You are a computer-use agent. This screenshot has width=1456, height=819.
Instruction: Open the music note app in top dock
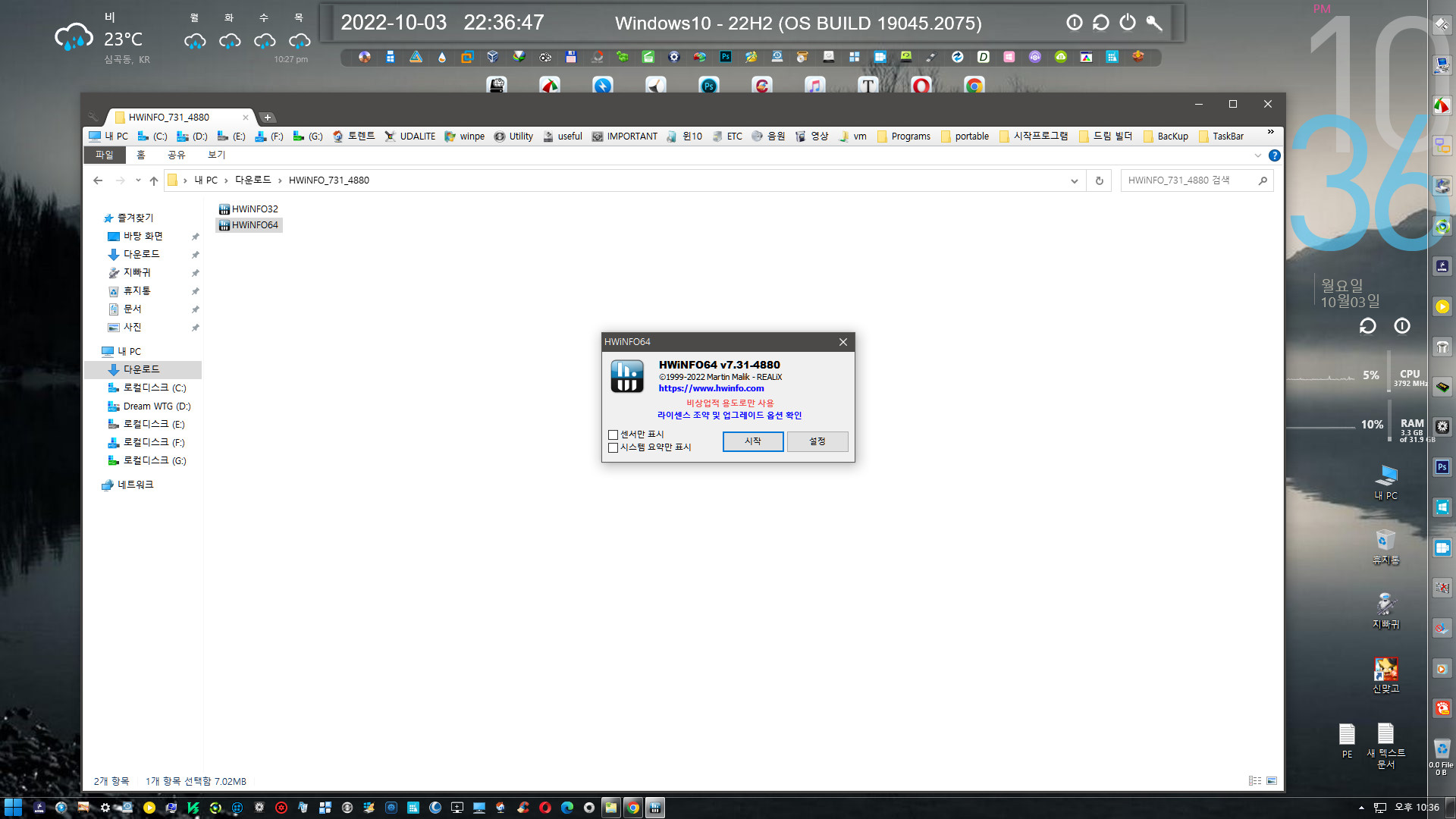tap(815, 86)
